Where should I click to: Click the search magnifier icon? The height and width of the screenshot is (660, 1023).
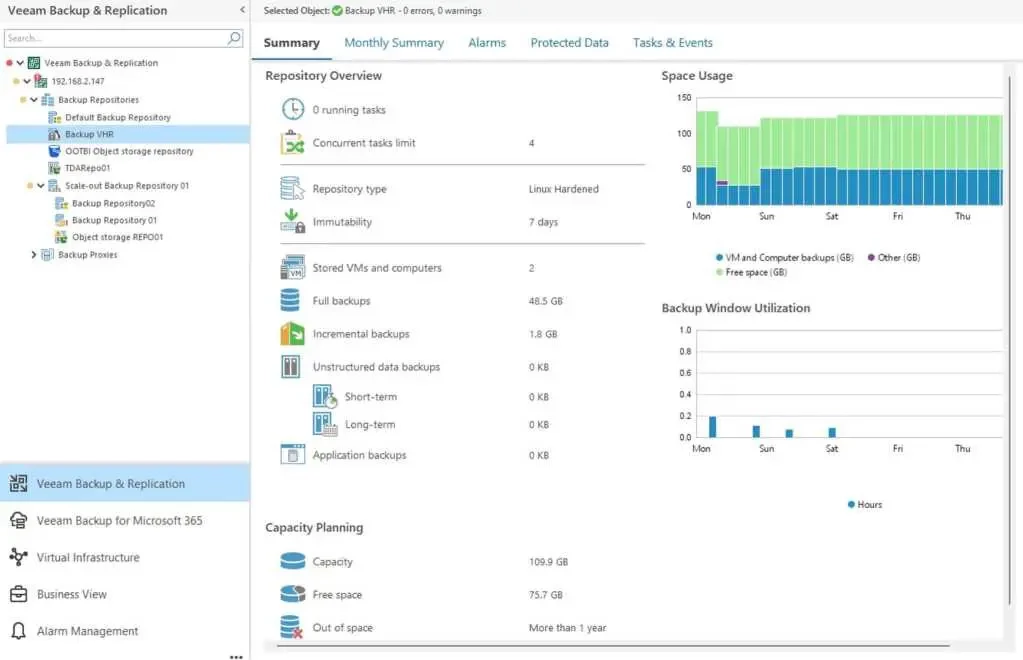[234, 38]
